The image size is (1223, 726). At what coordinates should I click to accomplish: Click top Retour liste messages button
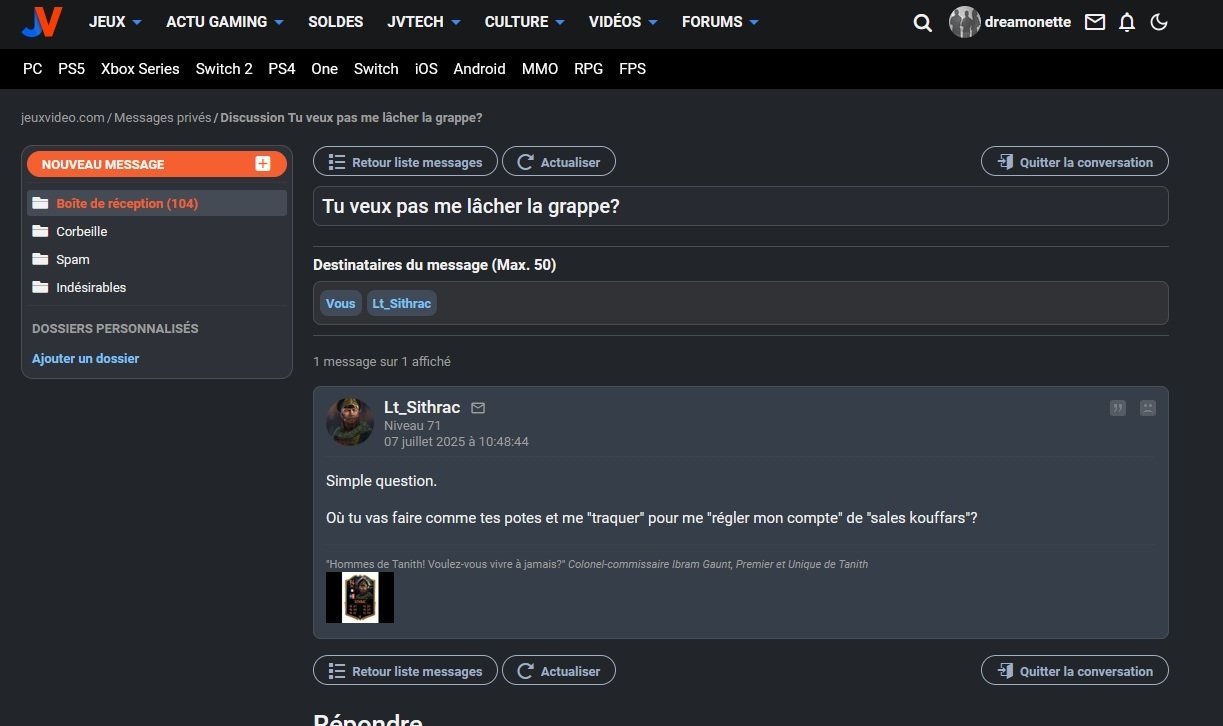(405, 162)
